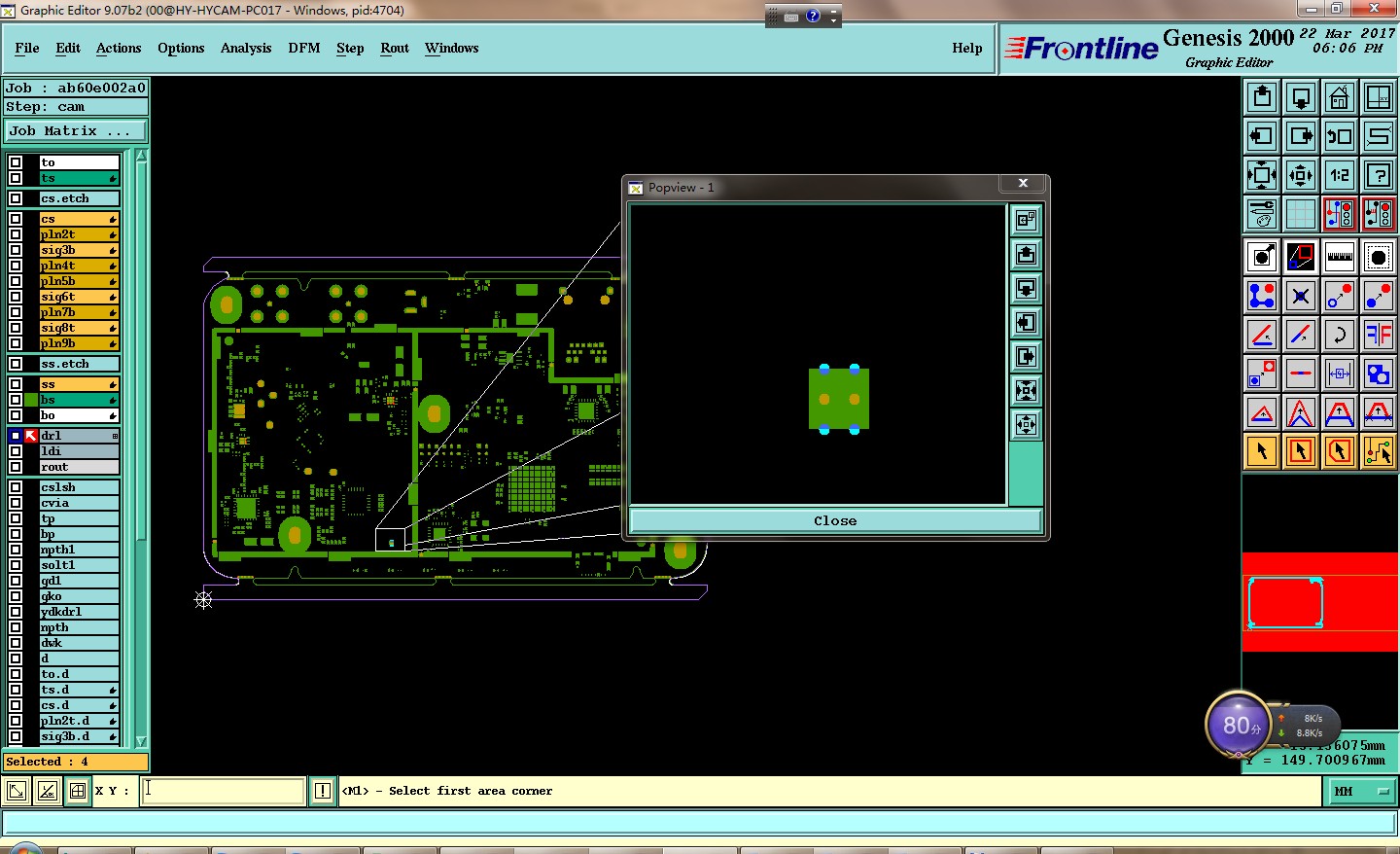Toggle checkbox for layer 'gko'
This screenshot has height=854, width=1400.
(x=16, y=596)
